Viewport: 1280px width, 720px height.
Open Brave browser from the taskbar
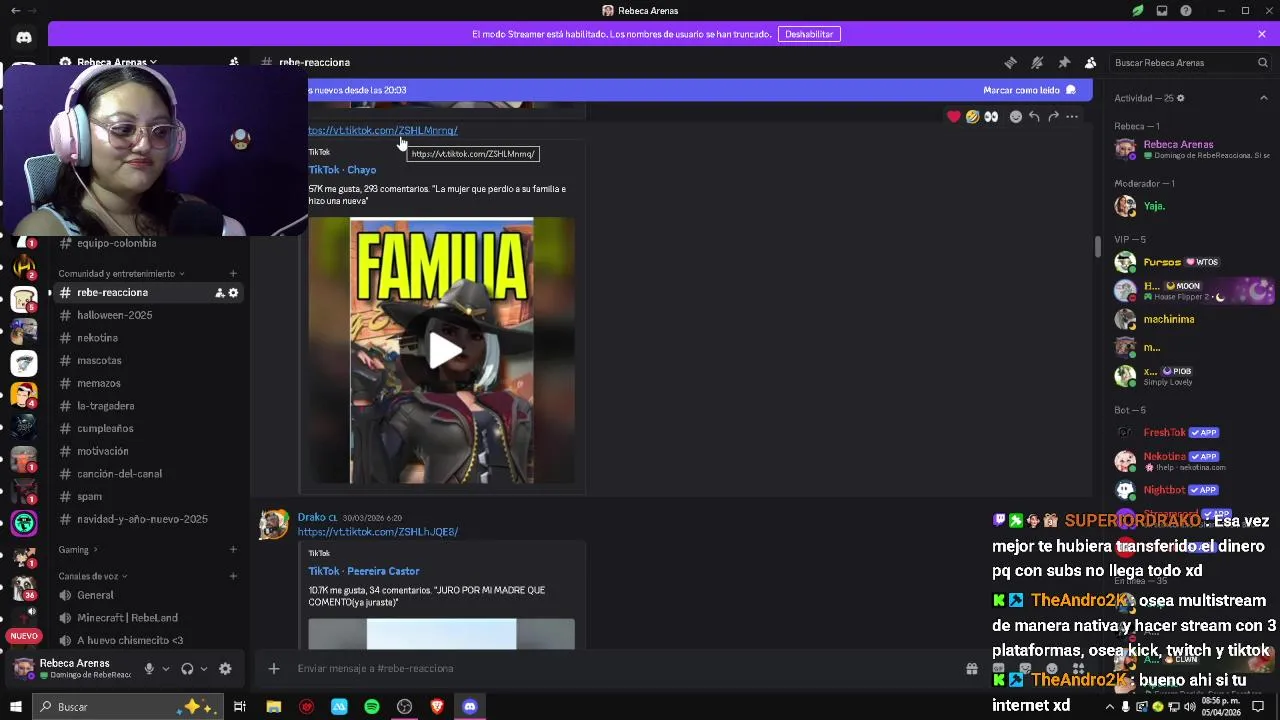coord(437,707)
